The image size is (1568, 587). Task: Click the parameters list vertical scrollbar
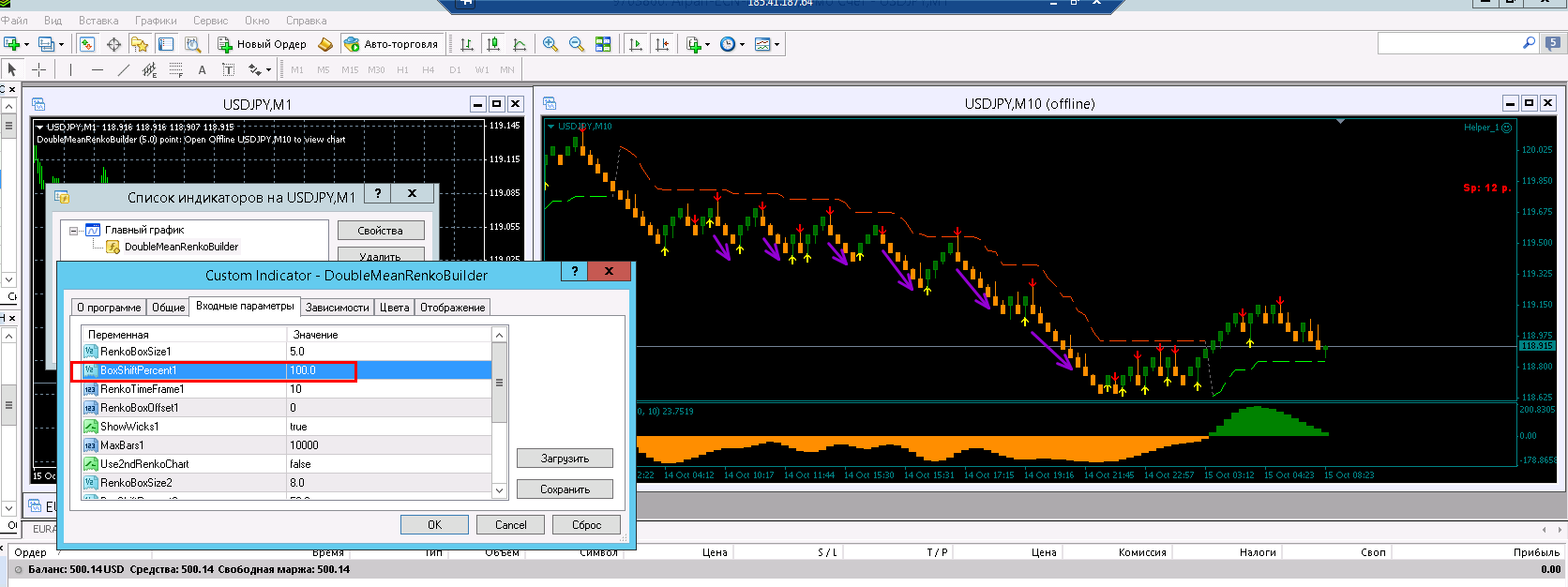499,413
